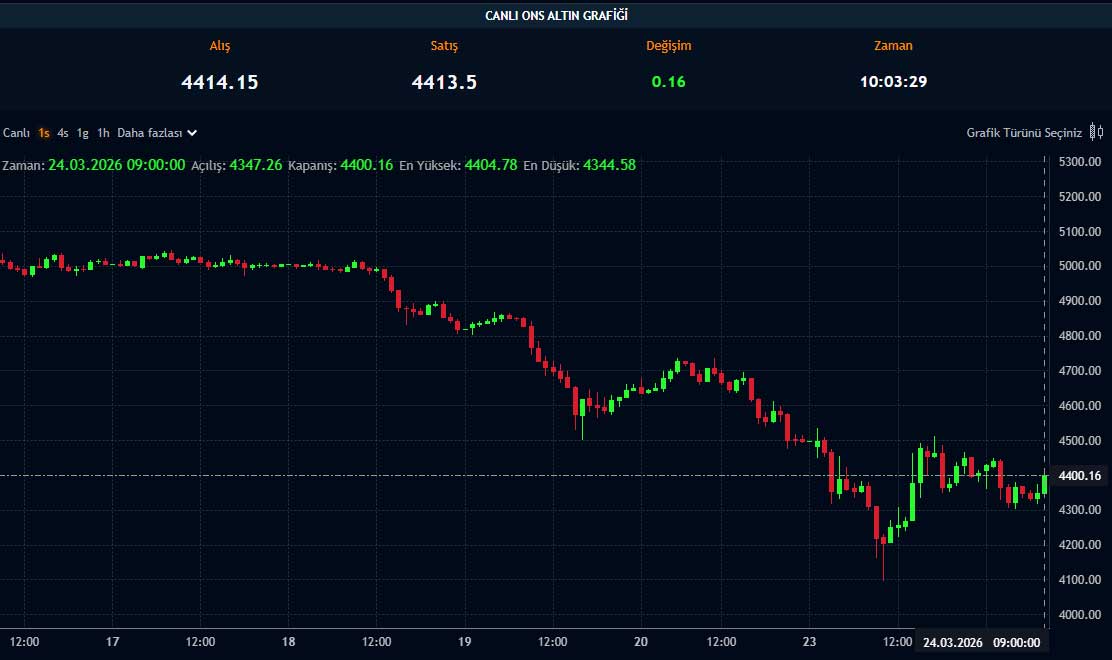Click the 4400.16 current price label
Screen dimensions: 1112x660
[1079, 476]
